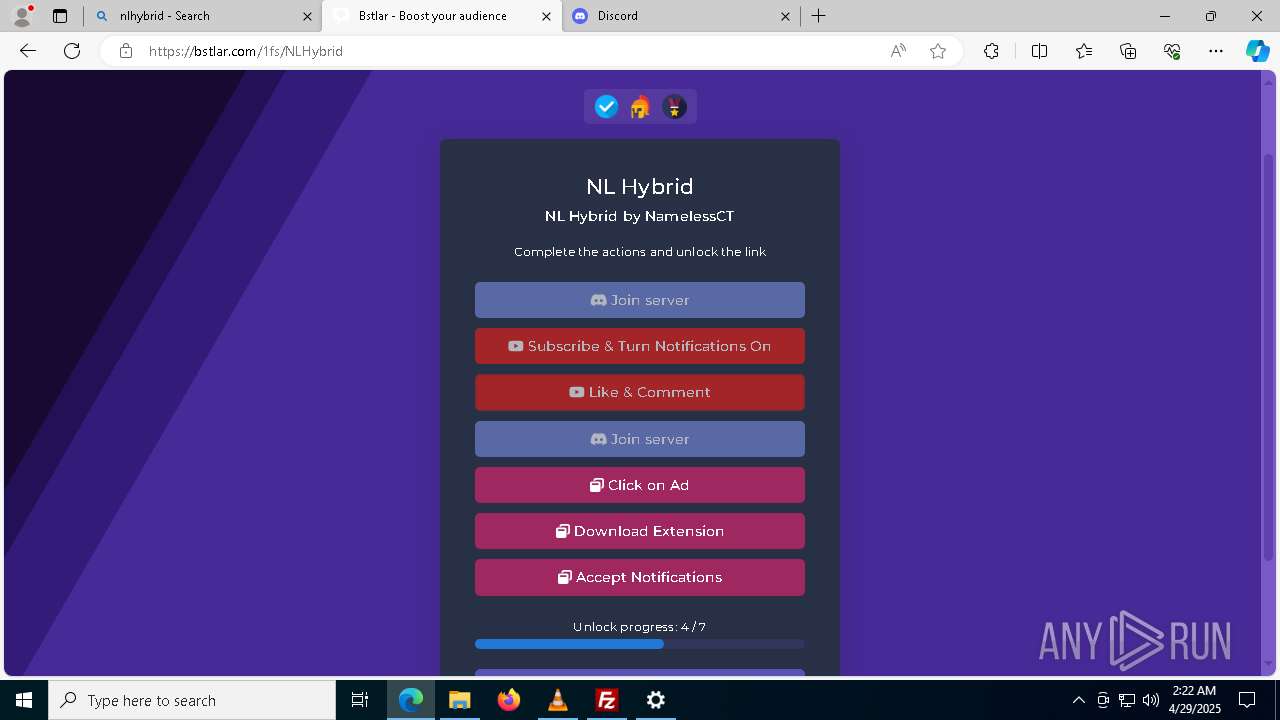Click the medal badge icon
This screenshot has width=1280, height=720.
pyautogui.click(x=674, y=107)
